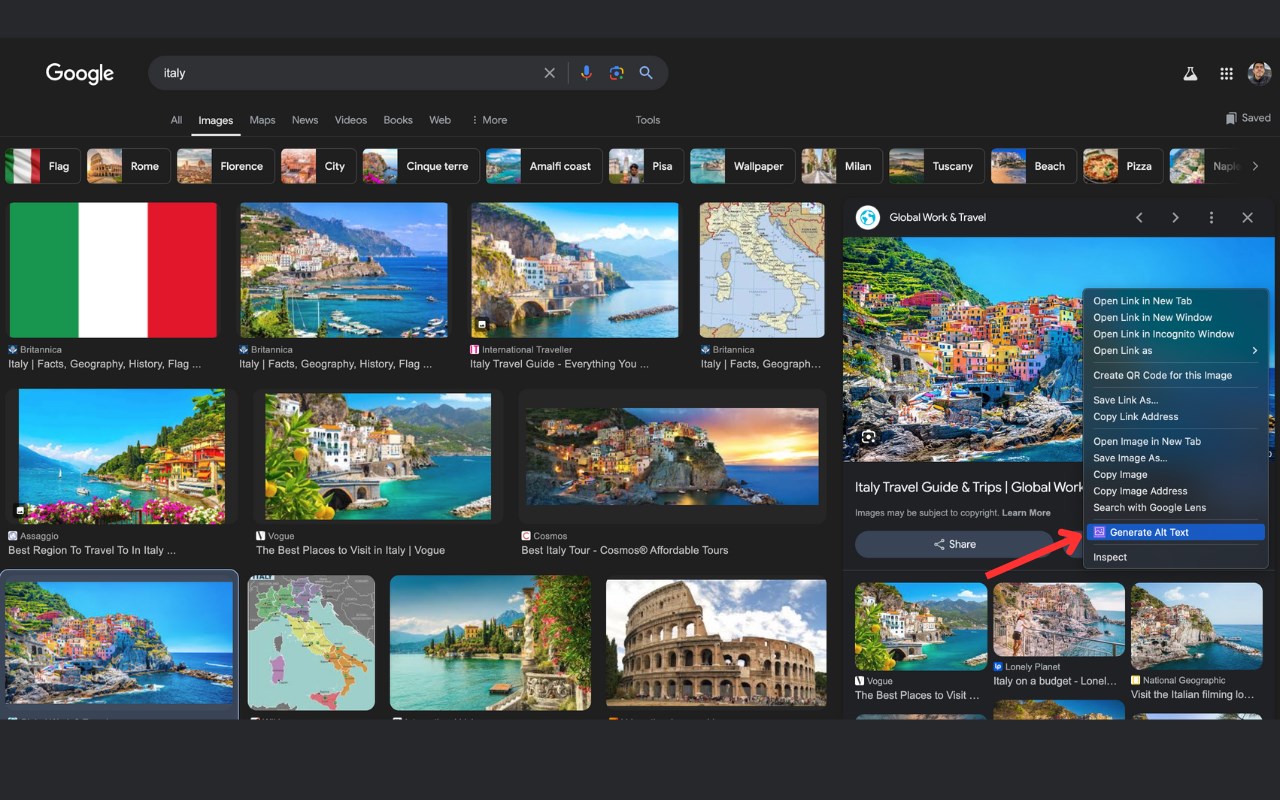The height and width of the screenshot is (800, 1280).
Task: Choose Generate Alt Text menu item
Action: 1175,533
